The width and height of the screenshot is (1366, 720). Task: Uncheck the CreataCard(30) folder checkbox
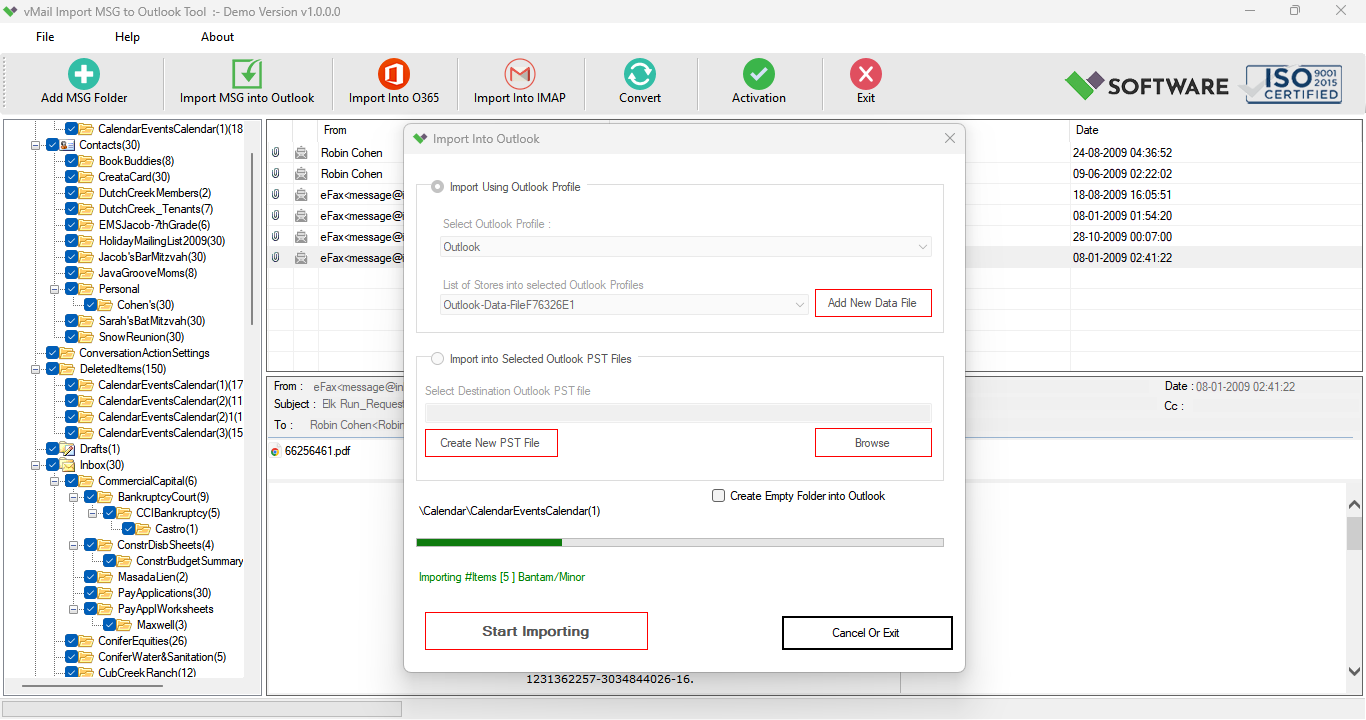pos(72,177)
